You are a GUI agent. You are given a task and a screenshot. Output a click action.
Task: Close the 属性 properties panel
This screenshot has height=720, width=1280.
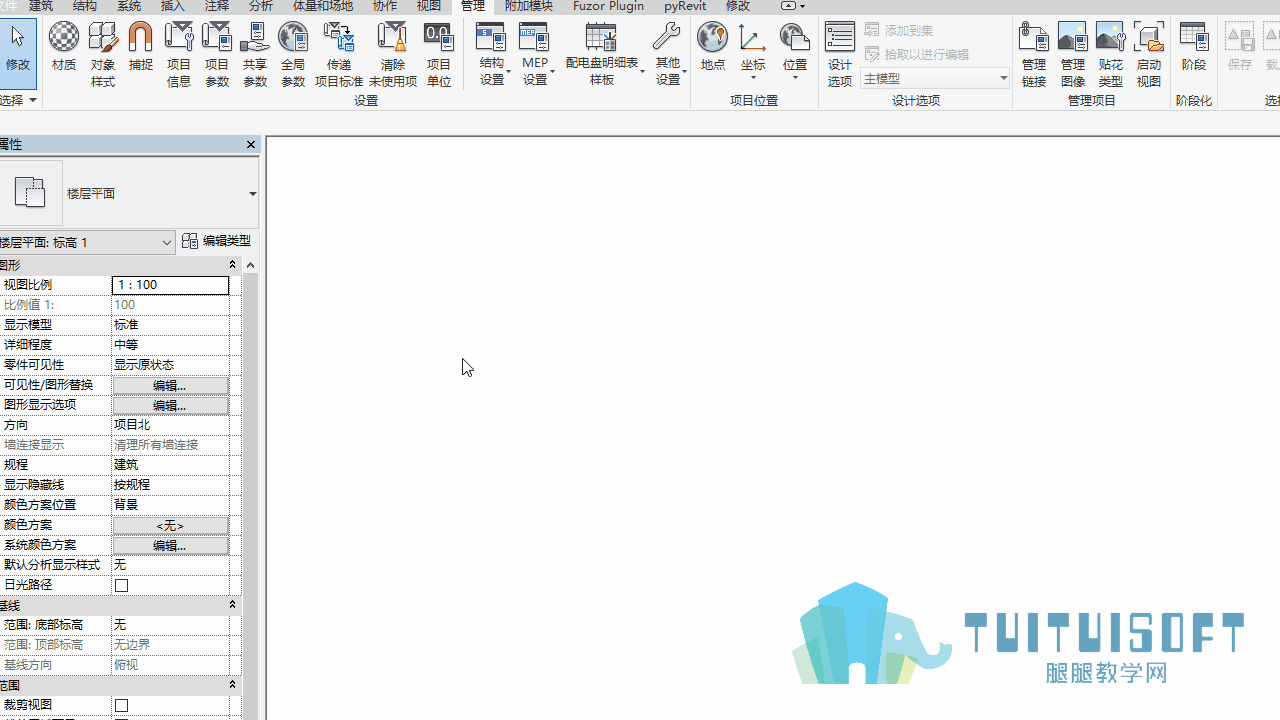[251, 145]
